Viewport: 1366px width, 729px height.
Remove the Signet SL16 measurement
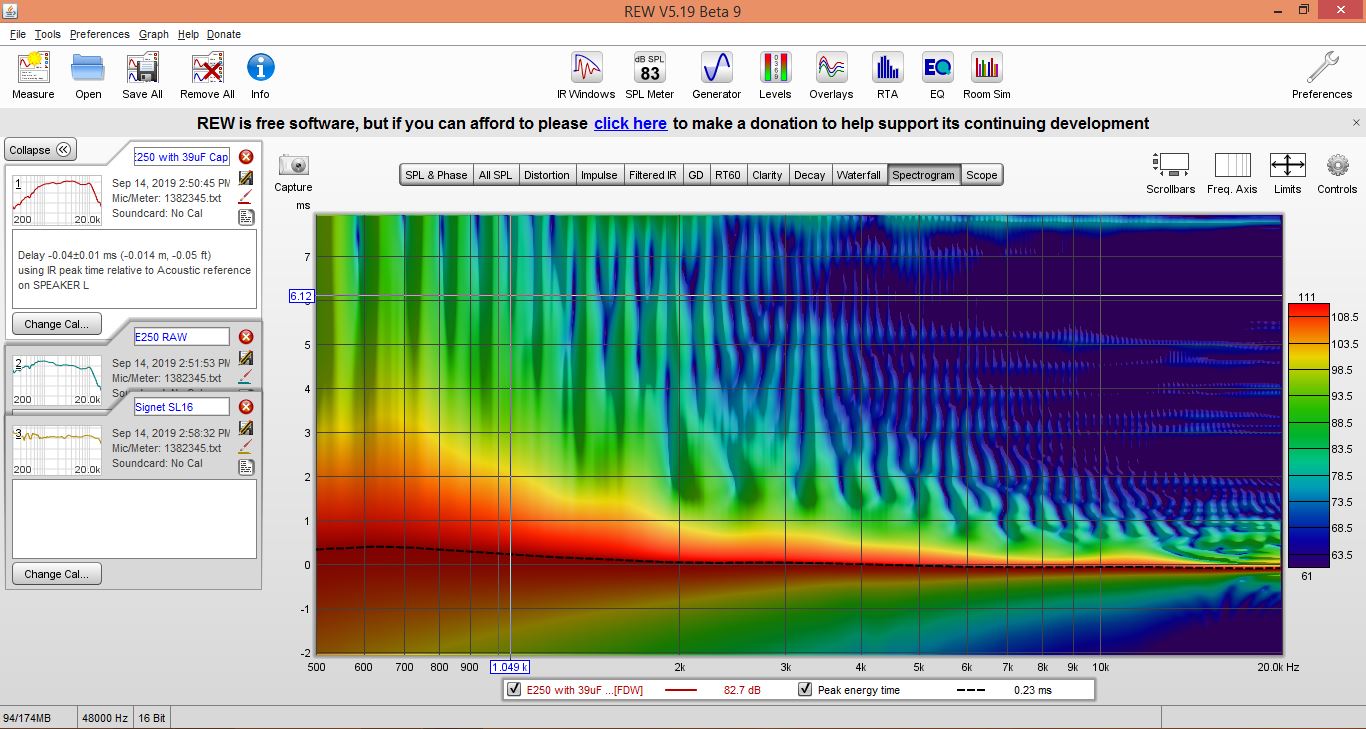(246, 407)
